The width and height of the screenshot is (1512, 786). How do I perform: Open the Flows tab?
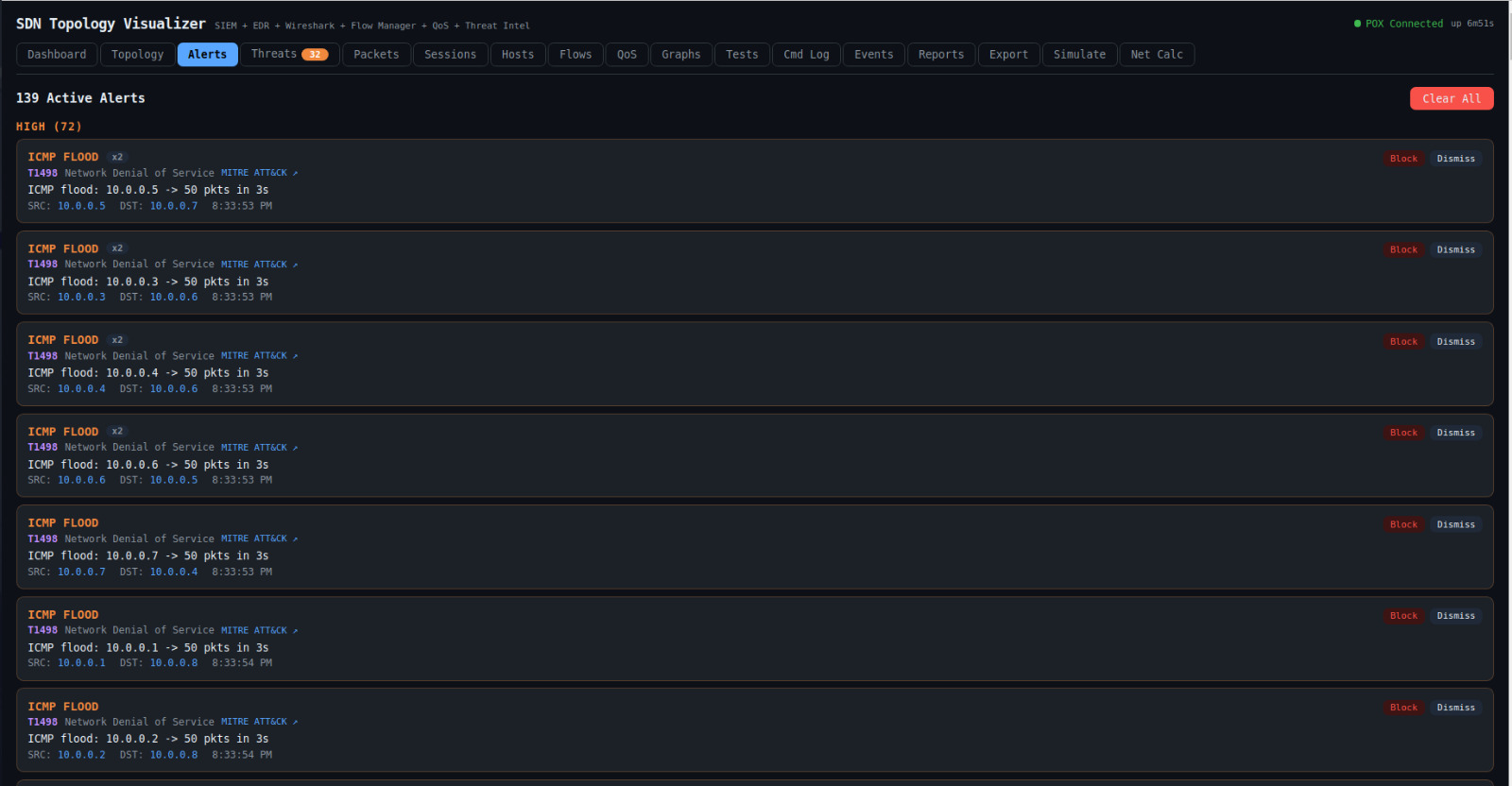click(576, 55)
